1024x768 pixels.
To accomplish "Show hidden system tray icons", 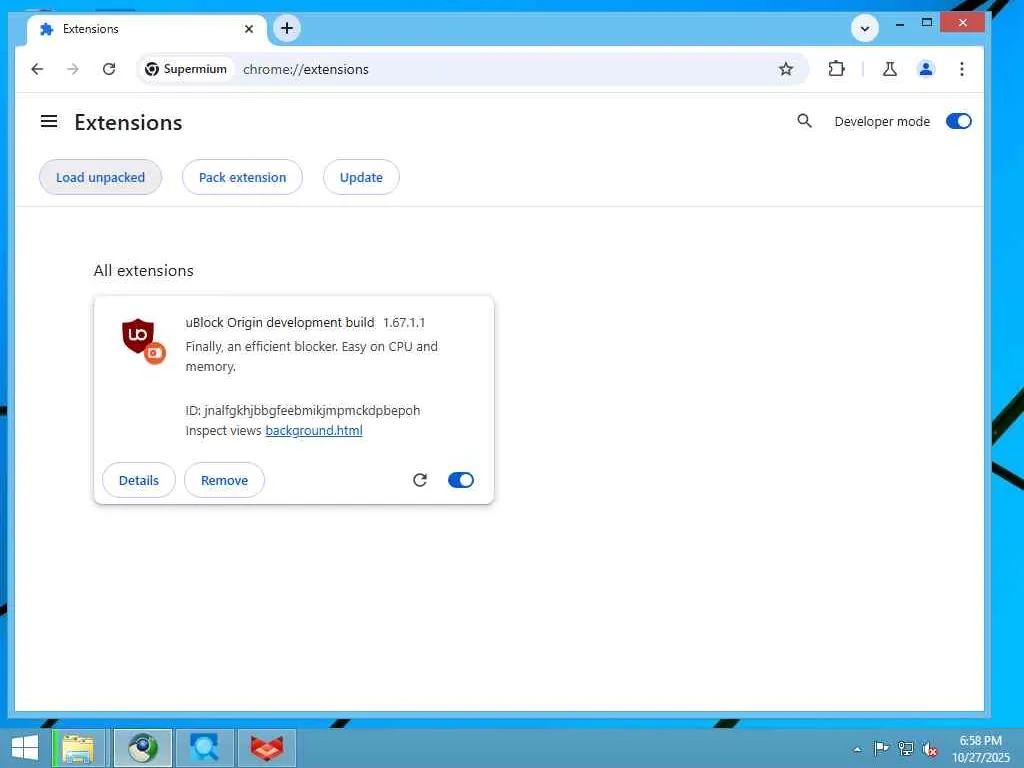I will [857, 749].
